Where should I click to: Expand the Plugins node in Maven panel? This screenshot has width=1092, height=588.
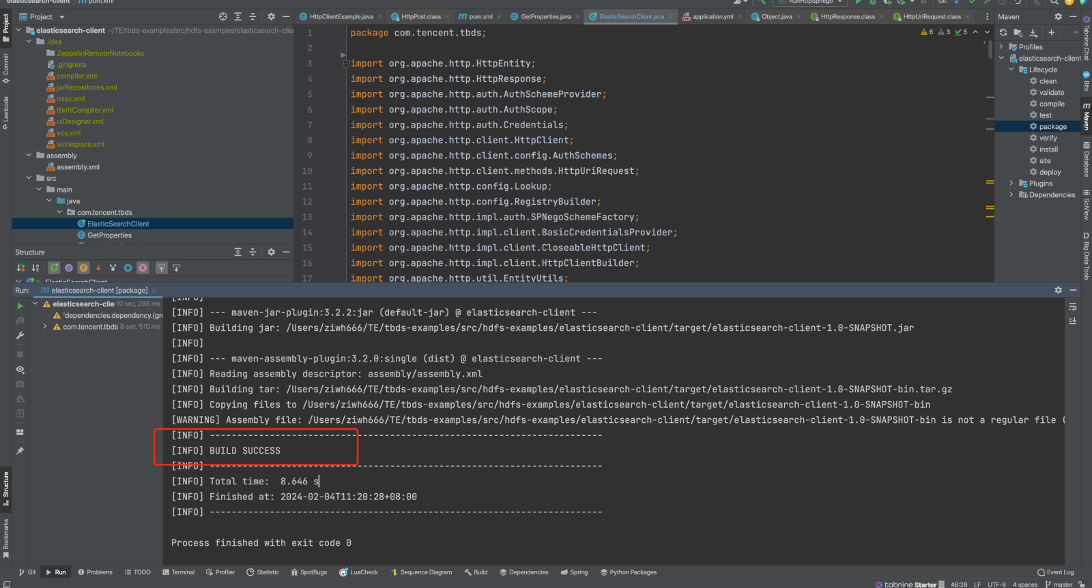[1011, 183]
